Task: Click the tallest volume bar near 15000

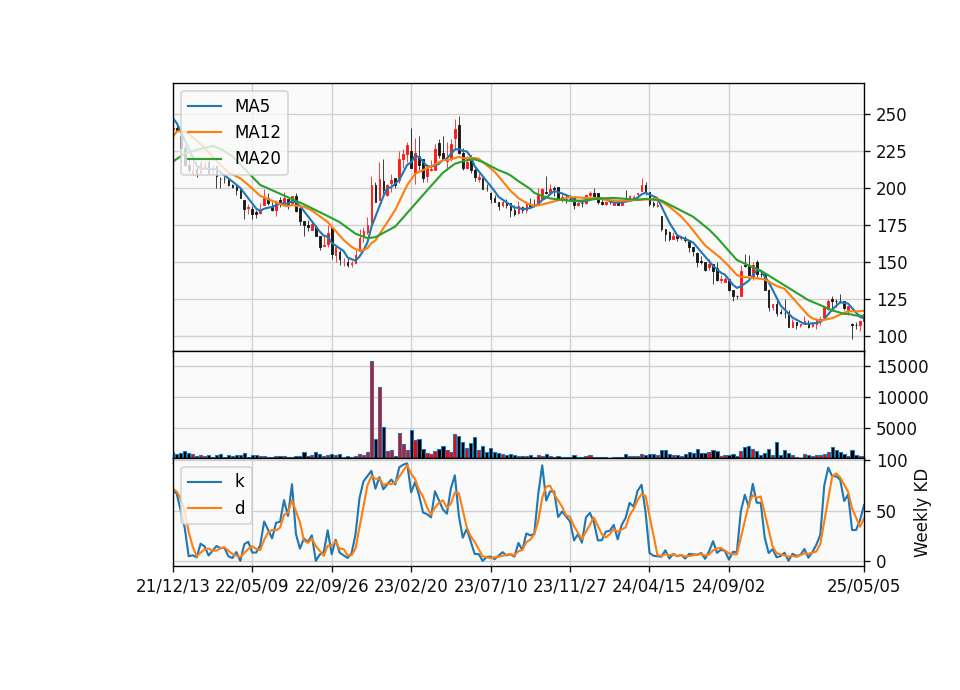Action: coord(372,410)
